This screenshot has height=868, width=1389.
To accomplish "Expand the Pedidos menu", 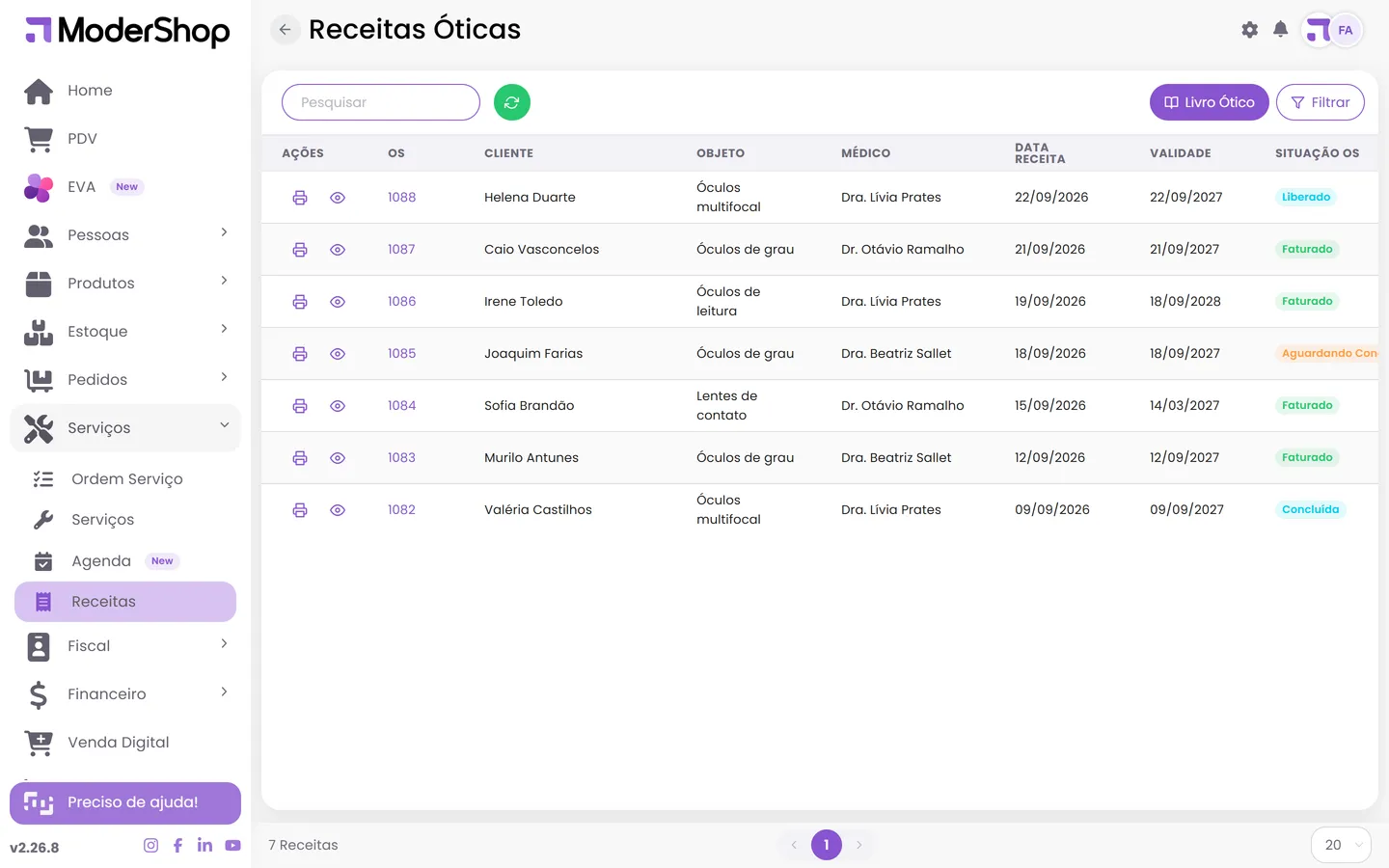I will pos(125,379).
